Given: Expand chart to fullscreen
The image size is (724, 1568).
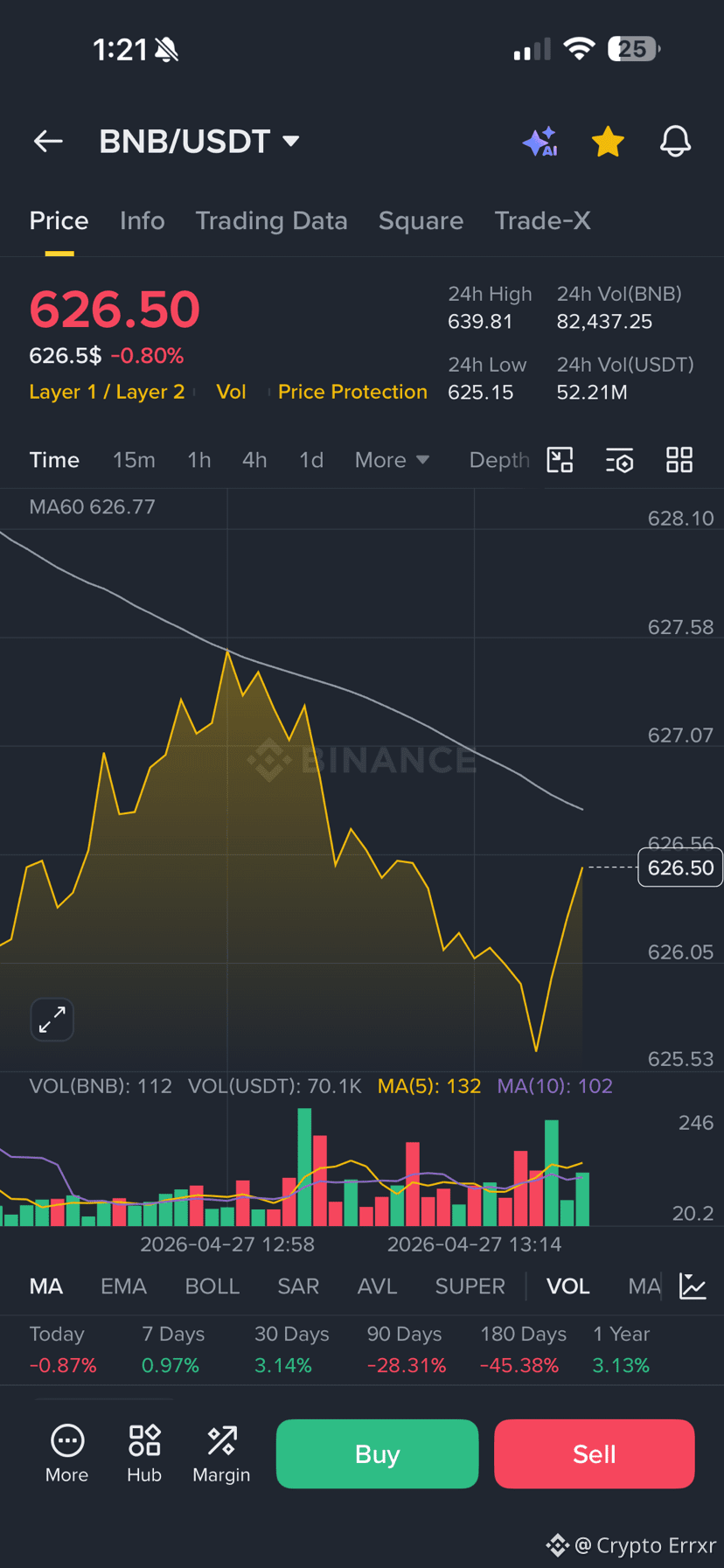Looking at the screenshot, I should pyautogui.click(x=52, y=1019).
